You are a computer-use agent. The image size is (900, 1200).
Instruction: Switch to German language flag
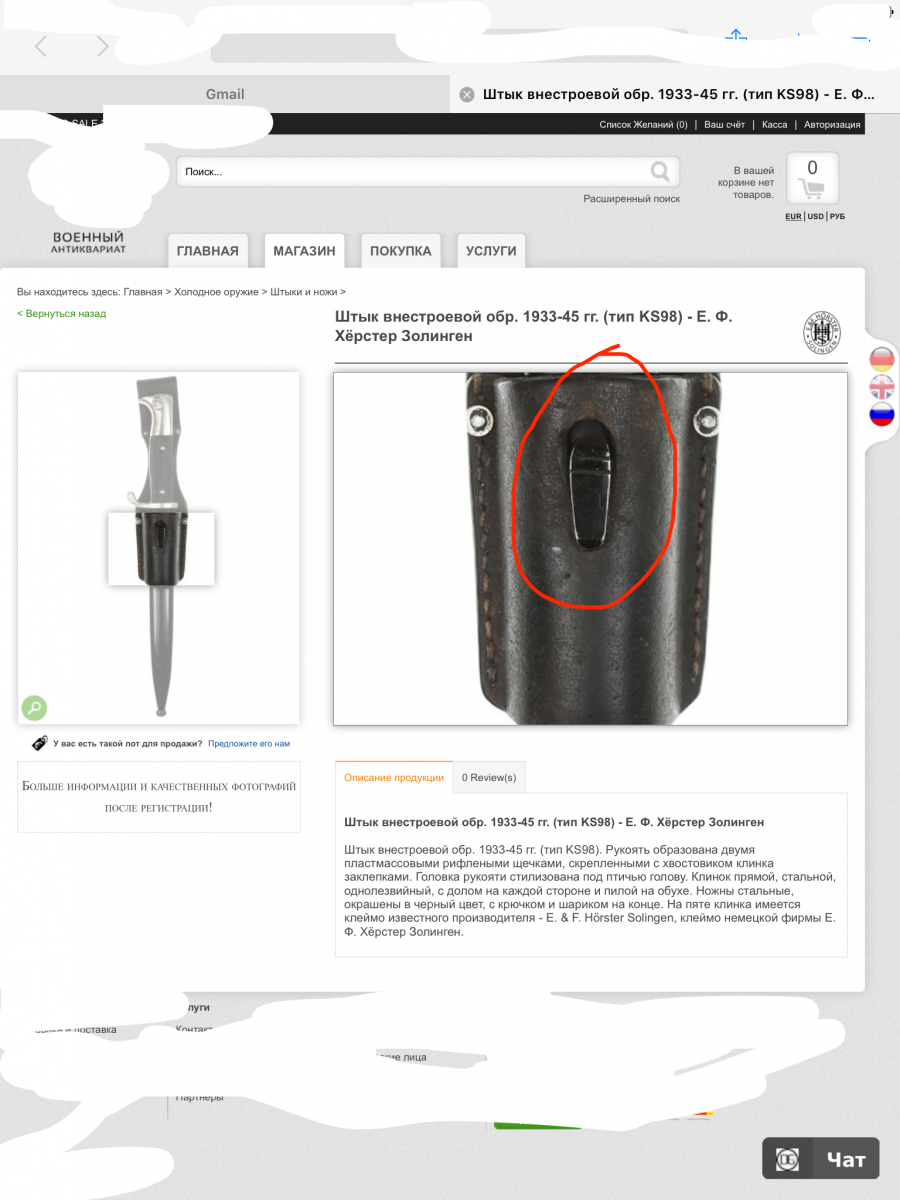coord(882,359)
